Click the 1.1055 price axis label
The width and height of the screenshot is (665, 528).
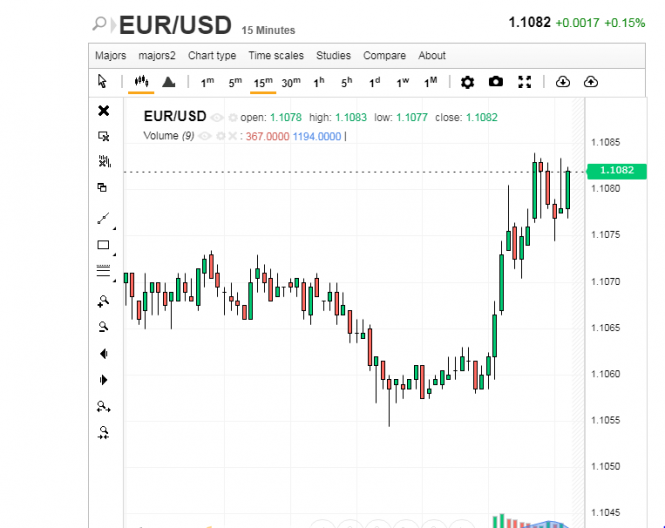click(x=606, y=420)
